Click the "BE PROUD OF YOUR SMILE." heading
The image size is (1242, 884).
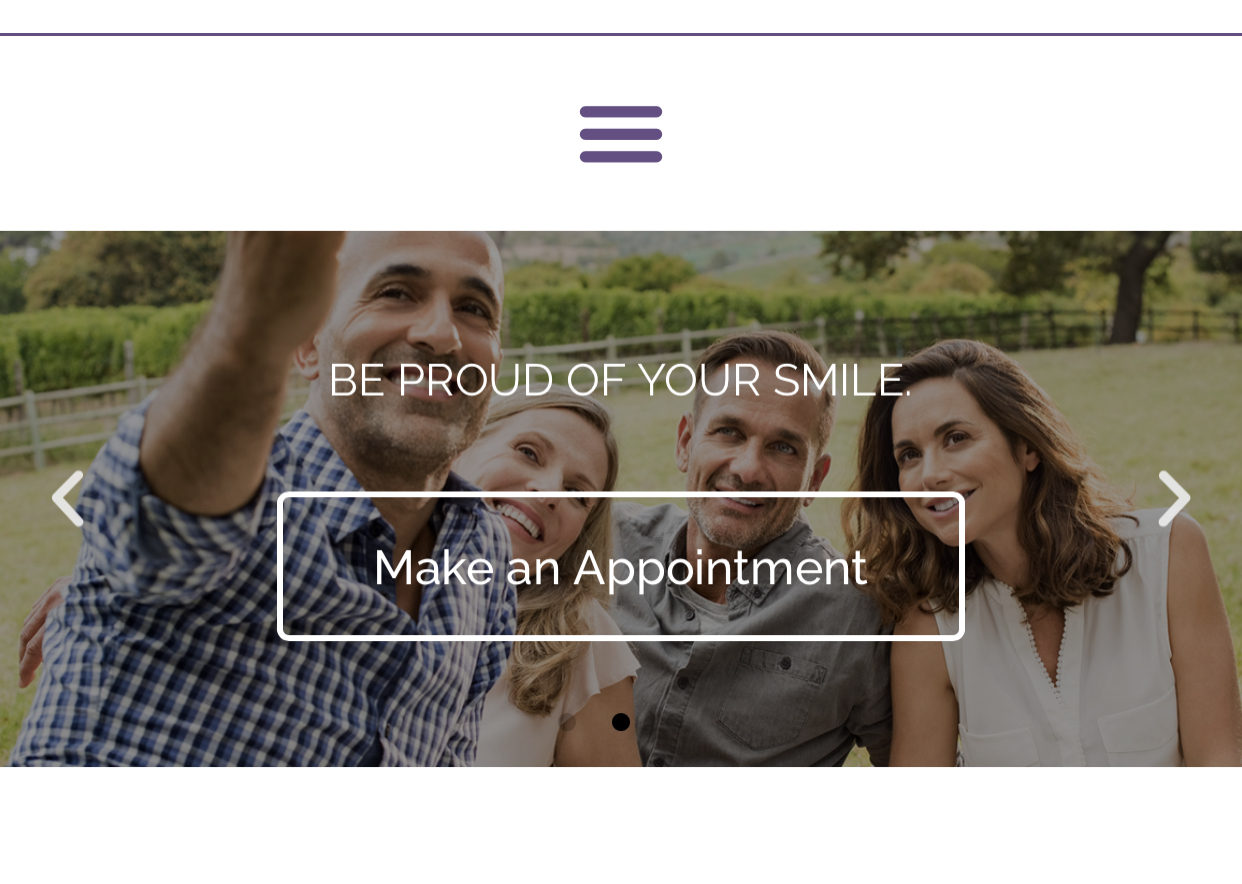620,380
